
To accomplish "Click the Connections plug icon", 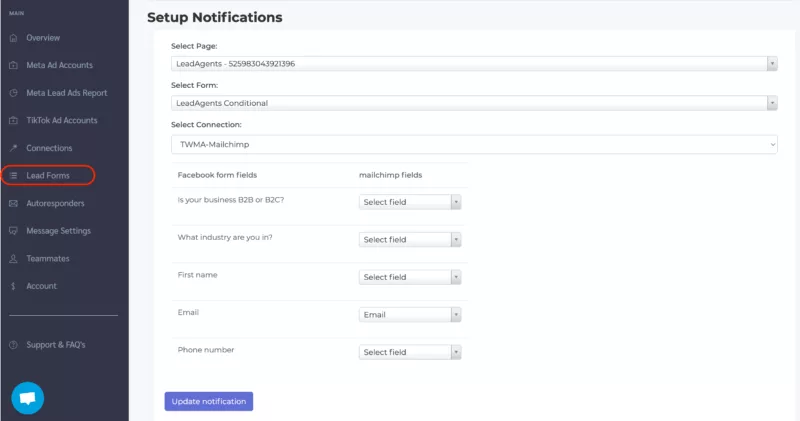I will (13, 148).
